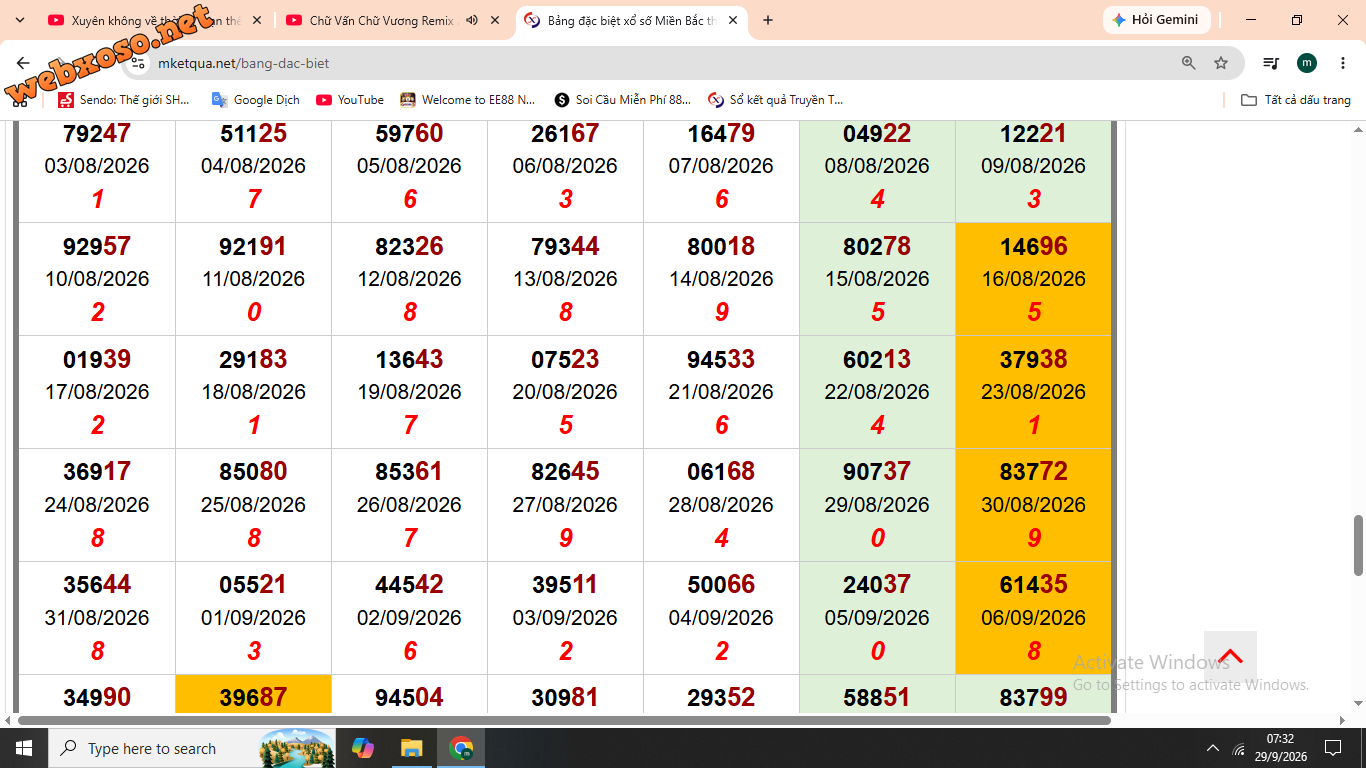The image size is (1366, 768).
Task: Open the notification center icon
Action: coord(1332,748)
